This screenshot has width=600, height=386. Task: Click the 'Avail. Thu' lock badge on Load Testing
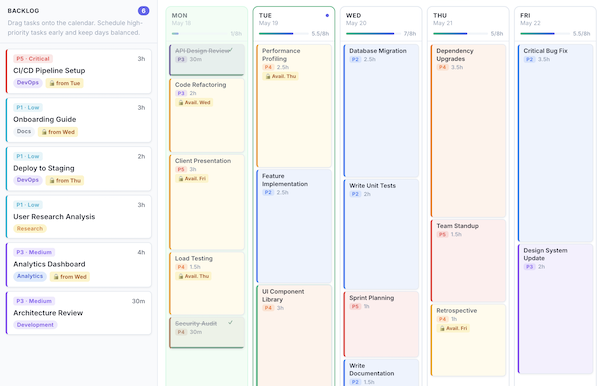194,276
